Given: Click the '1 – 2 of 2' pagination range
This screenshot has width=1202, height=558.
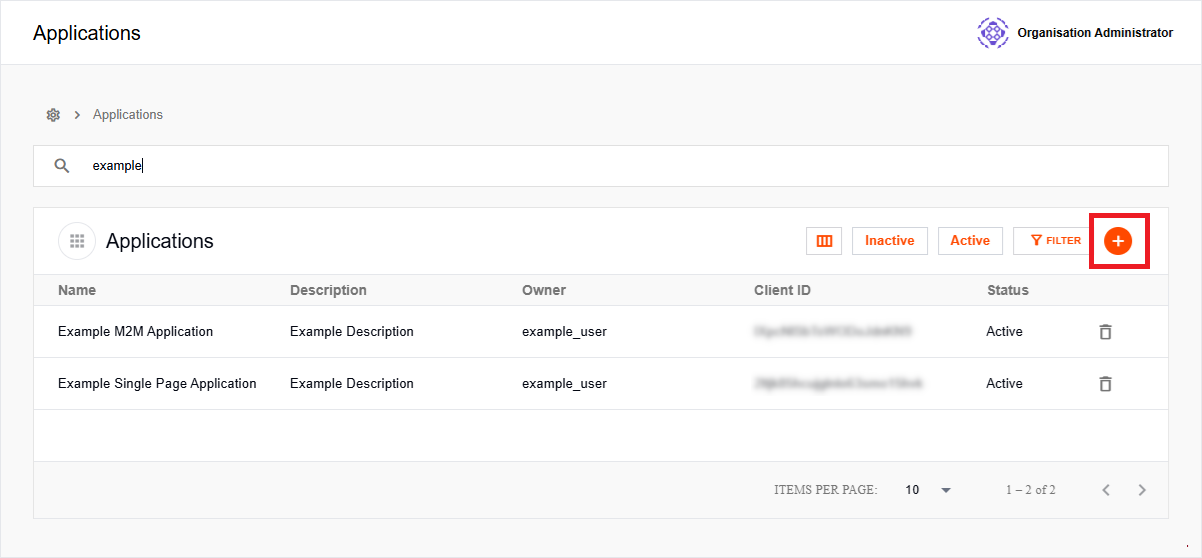Looking at the screenshot, I should pos(1031,490).
